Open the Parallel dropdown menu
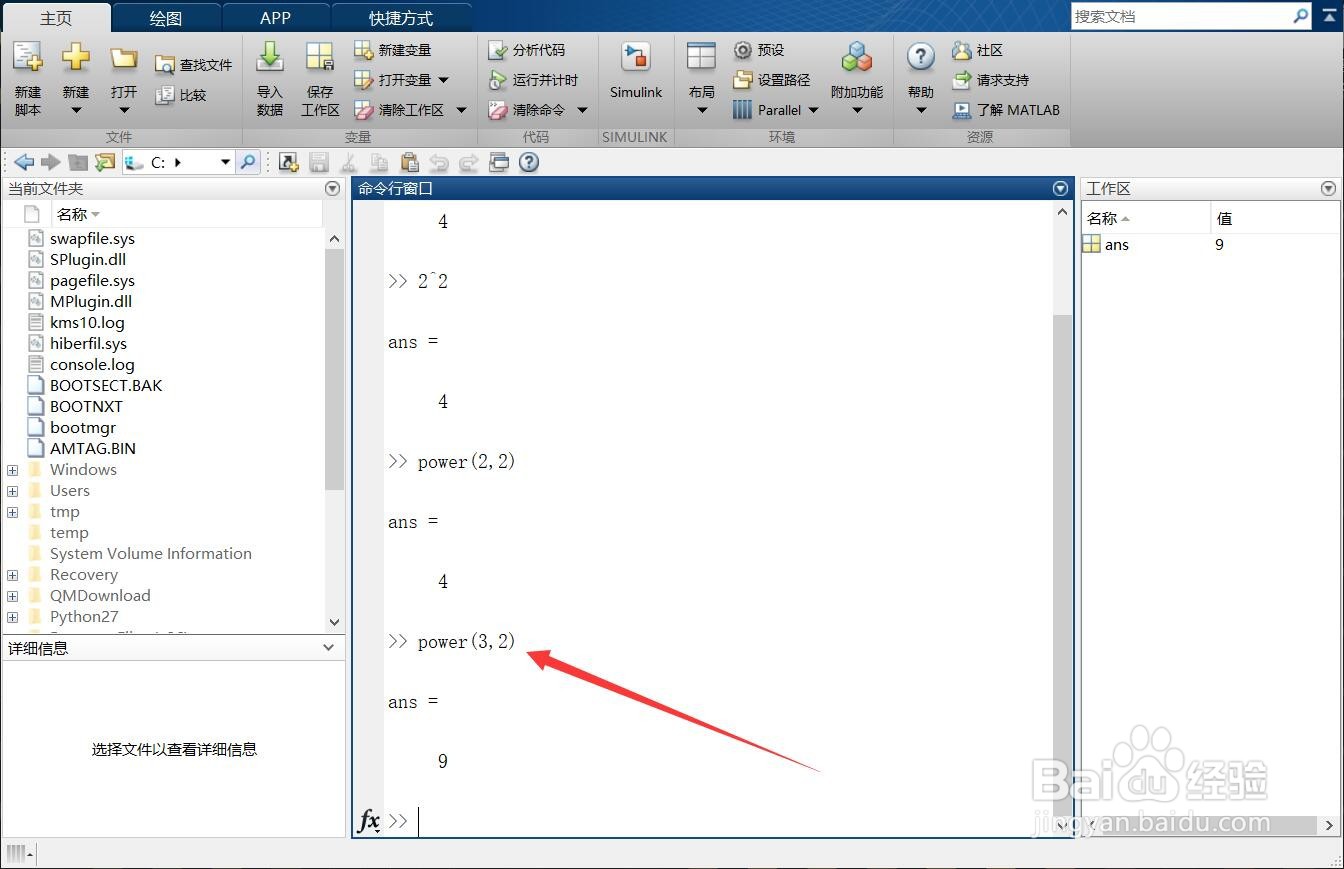The height and width of the screenshot is (869, 1344). coord(813,110)
